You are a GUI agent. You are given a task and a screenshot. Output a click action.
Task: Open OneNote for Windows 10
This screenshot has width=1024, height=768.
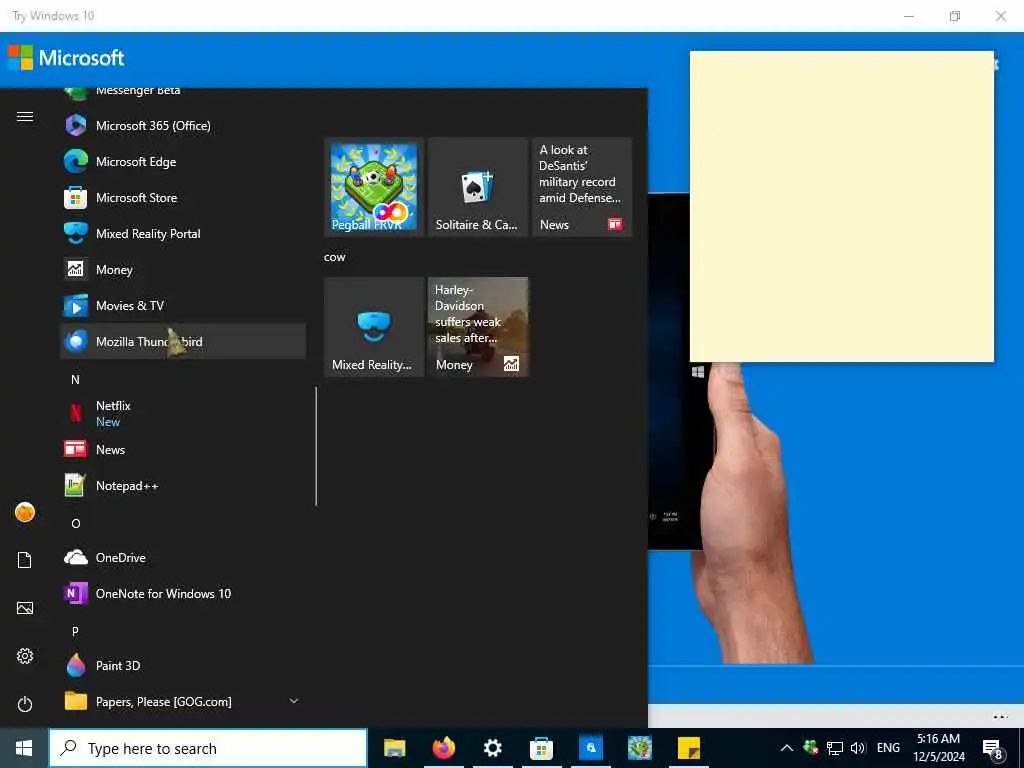(183, 593)
